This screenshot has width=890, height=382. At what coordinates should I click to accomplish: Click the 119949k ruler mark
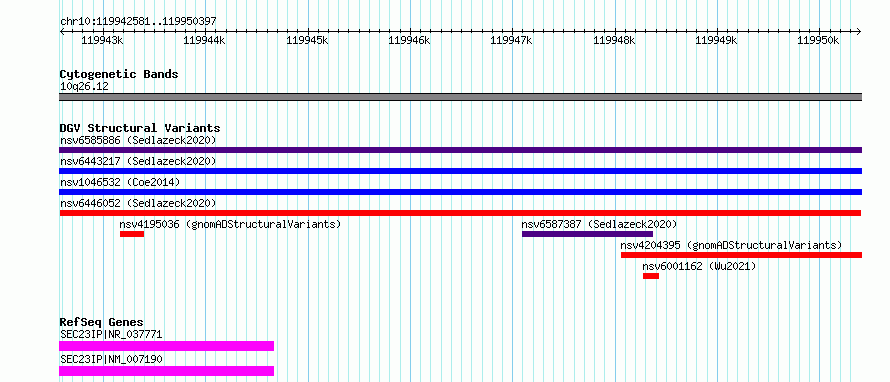tap(716, 40)
